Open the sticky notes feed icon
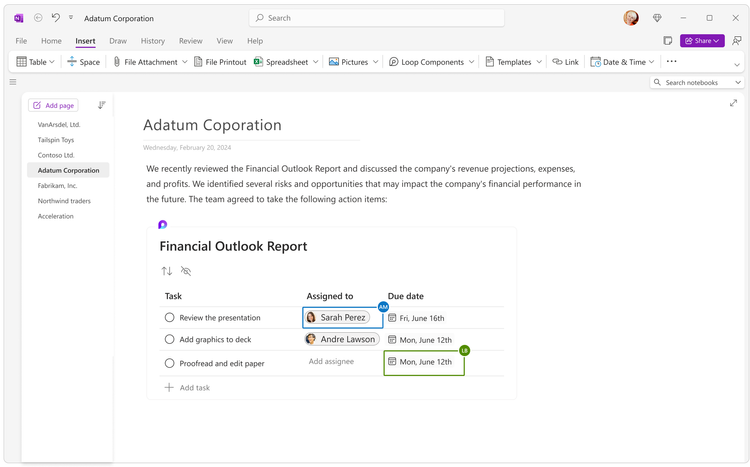 [668, 41]
